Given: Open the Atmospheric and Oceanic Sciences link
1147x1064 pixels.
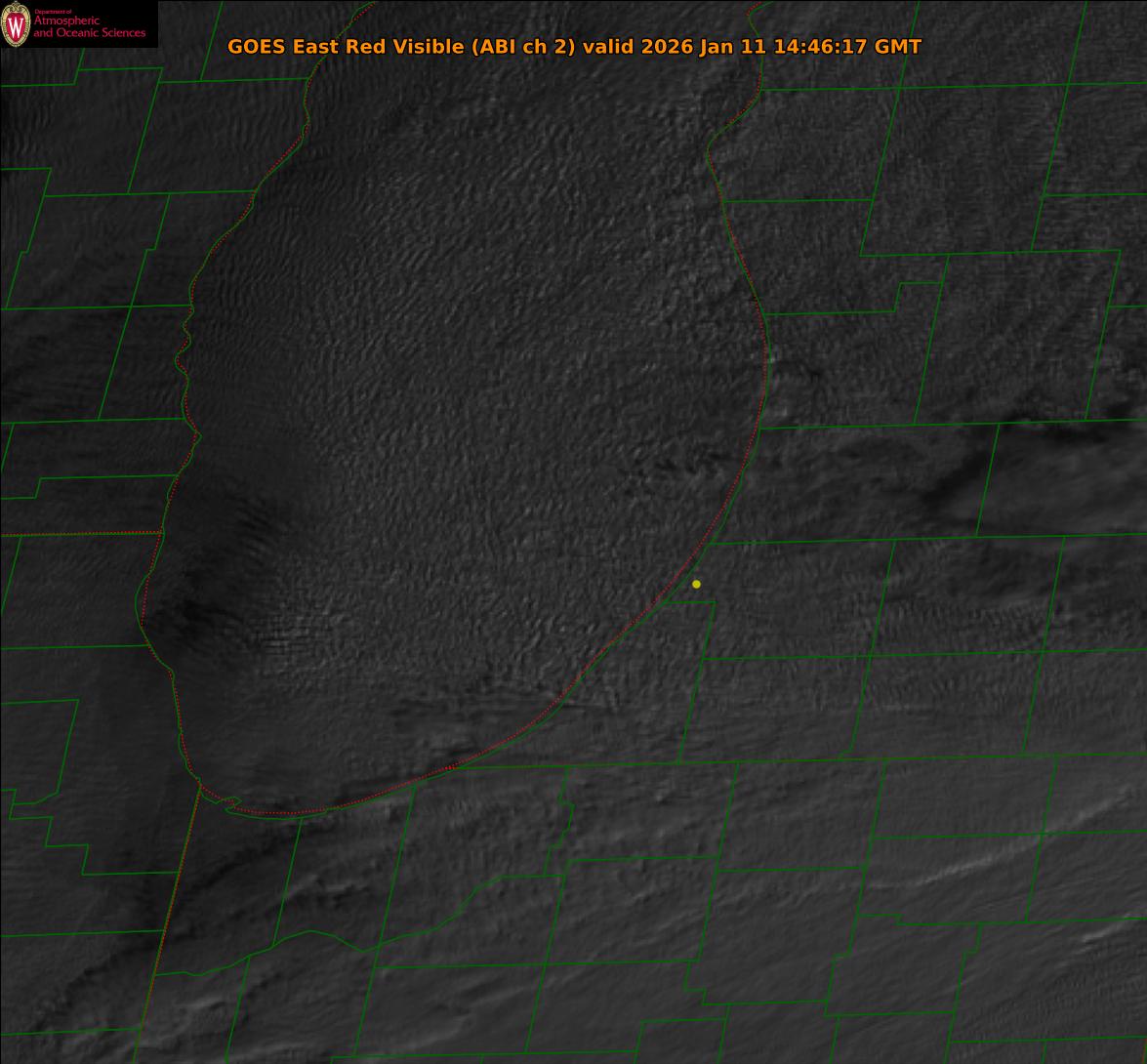Looking at the screenshot, I should tap(89, 27).
